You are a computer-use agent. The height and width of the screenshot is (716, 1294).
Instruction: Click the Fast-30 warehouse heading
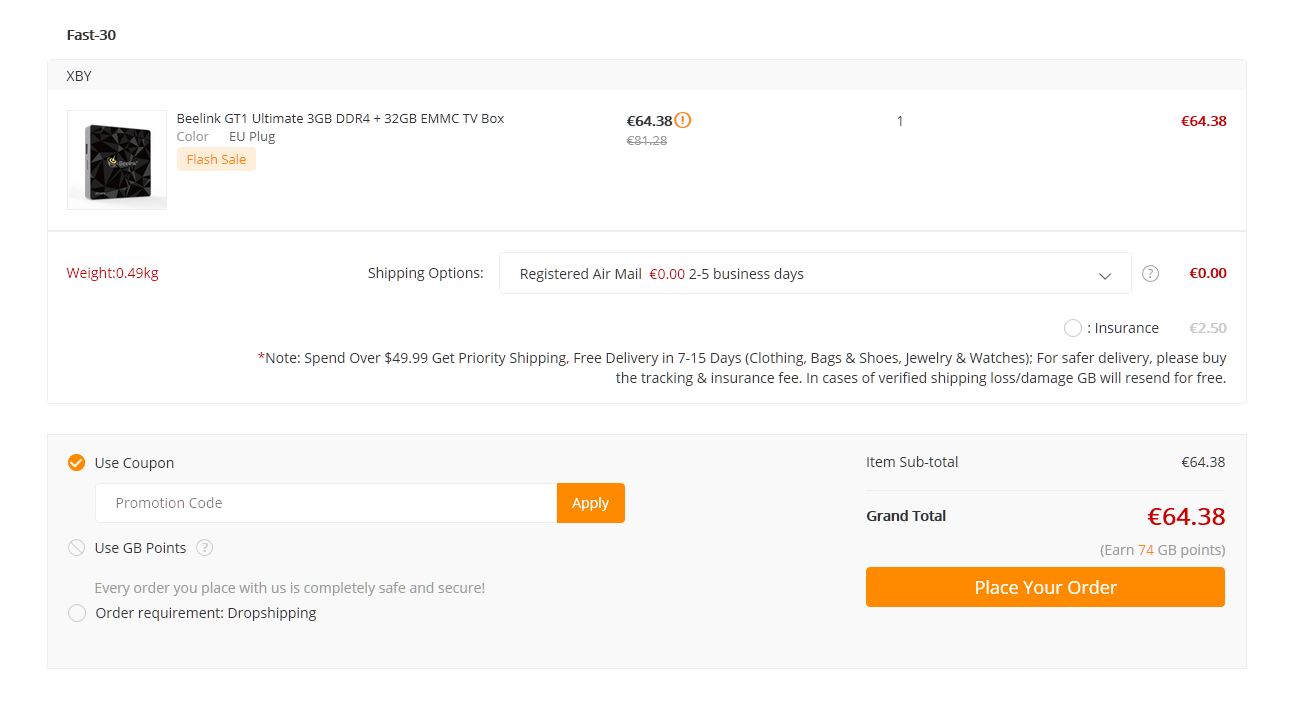tap(91, 35)
